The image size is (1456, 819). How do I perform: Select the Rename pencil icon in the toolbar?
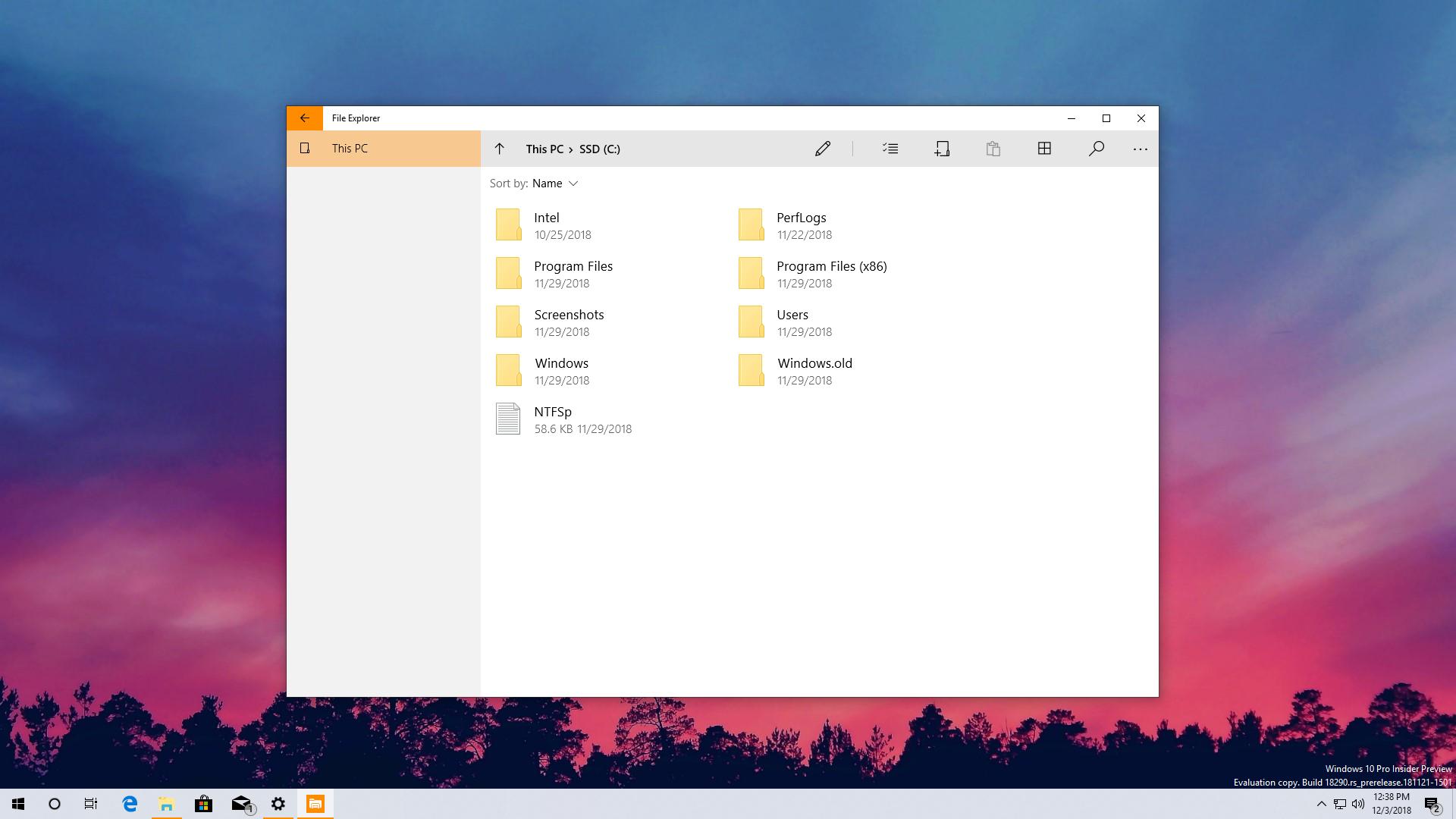[823, 149]
